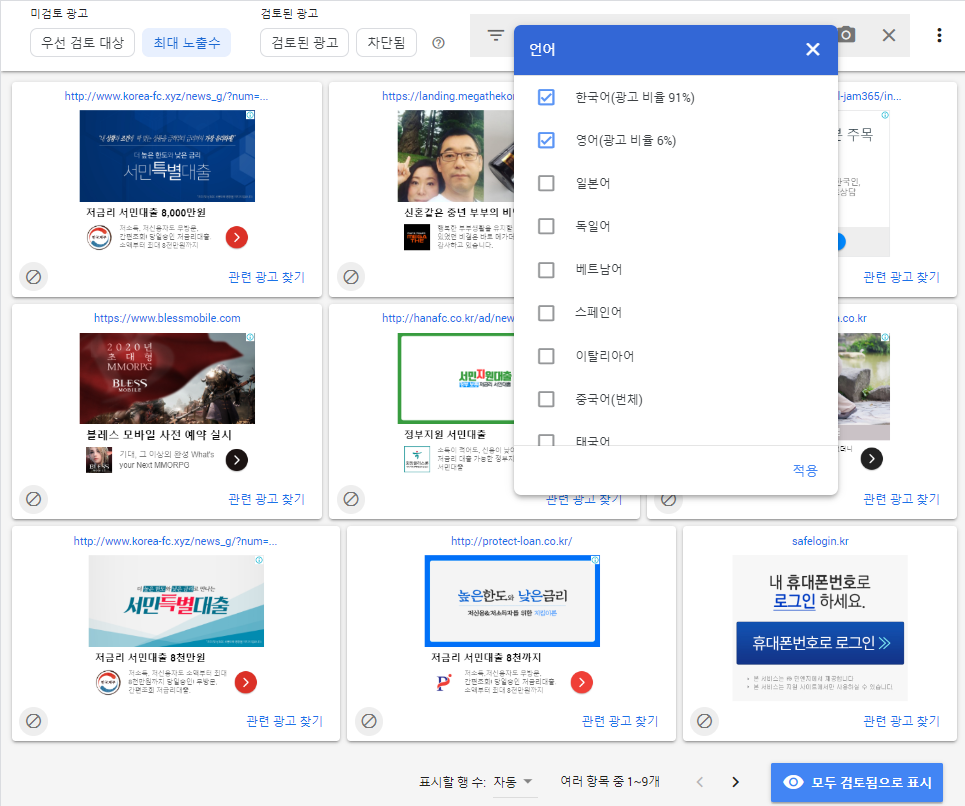Screen dimensions: 965x806
Task: Open the Bless Mobile MMORPG ad image
Action: [x=167, y=378]
